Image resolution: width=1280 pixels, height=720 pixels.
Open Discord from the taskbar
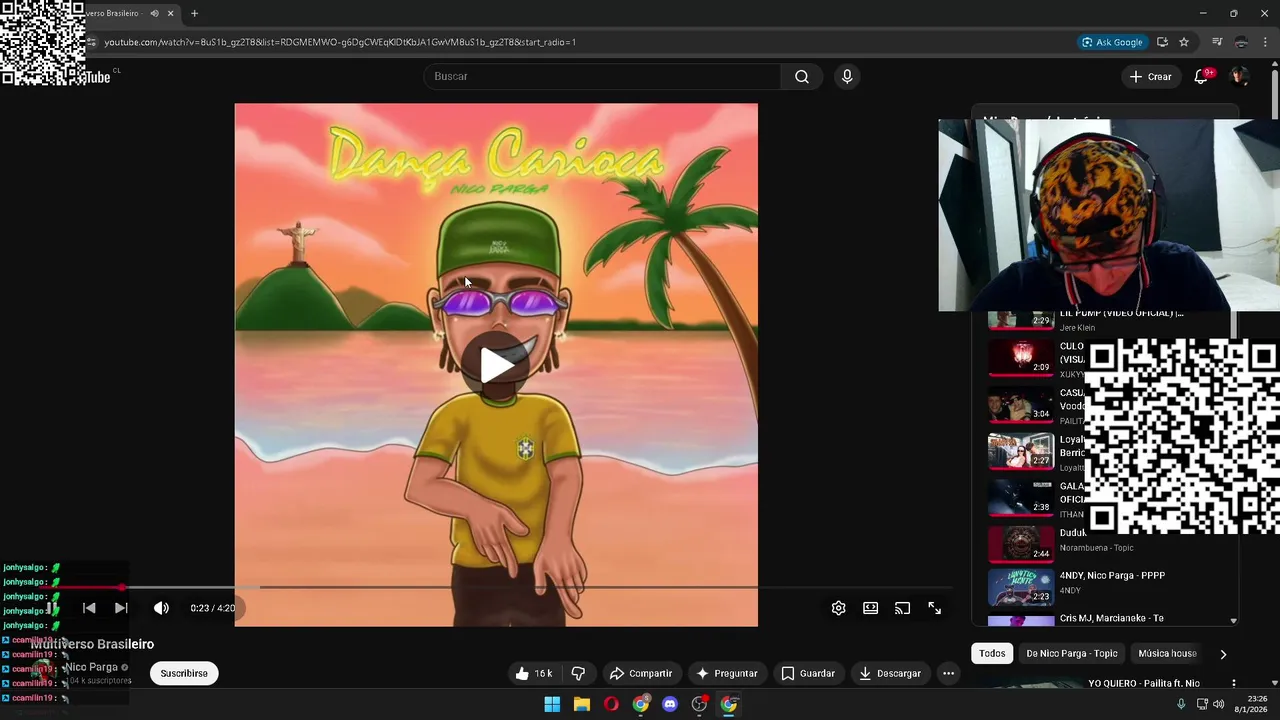670,704
